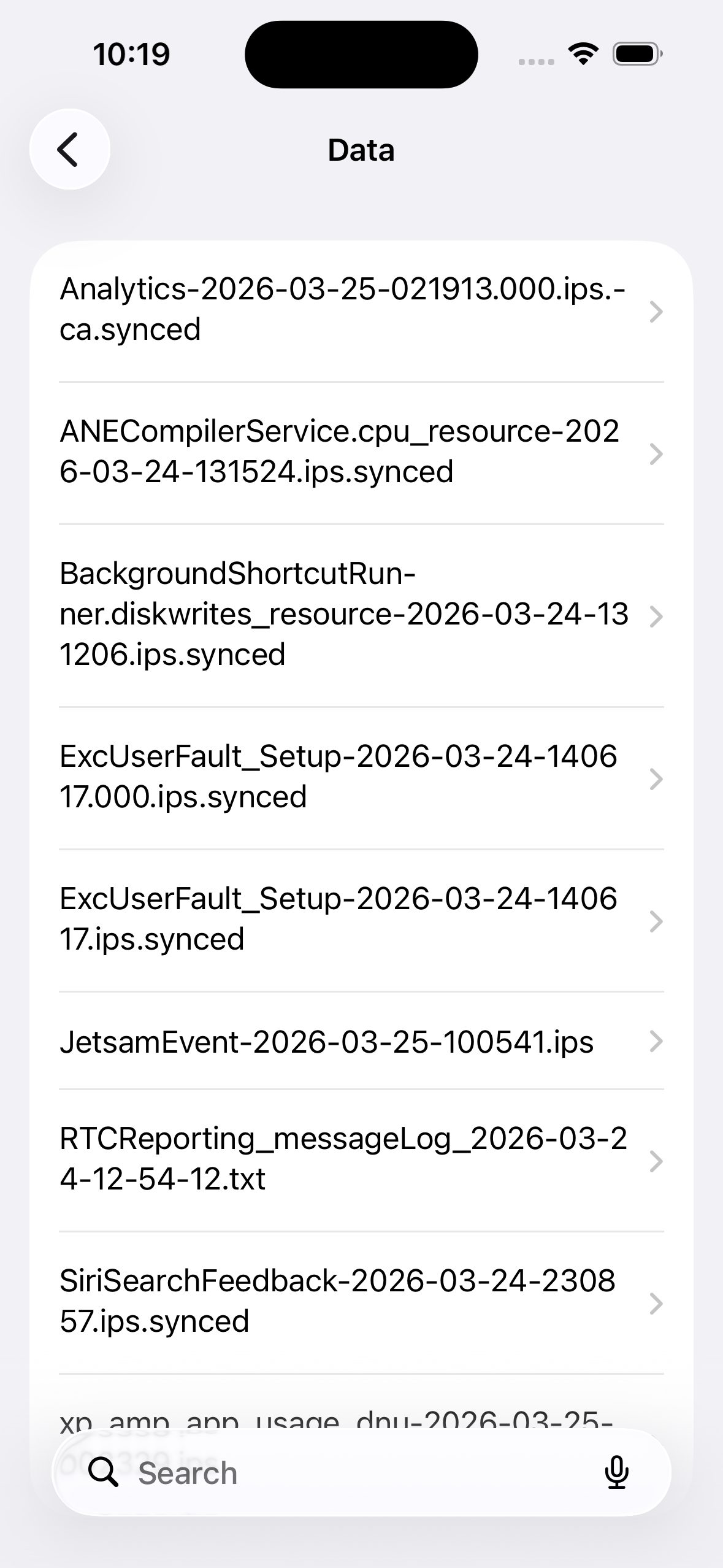
Task: Tap chevron beside the Analytics entry
Action: (656, 312)
